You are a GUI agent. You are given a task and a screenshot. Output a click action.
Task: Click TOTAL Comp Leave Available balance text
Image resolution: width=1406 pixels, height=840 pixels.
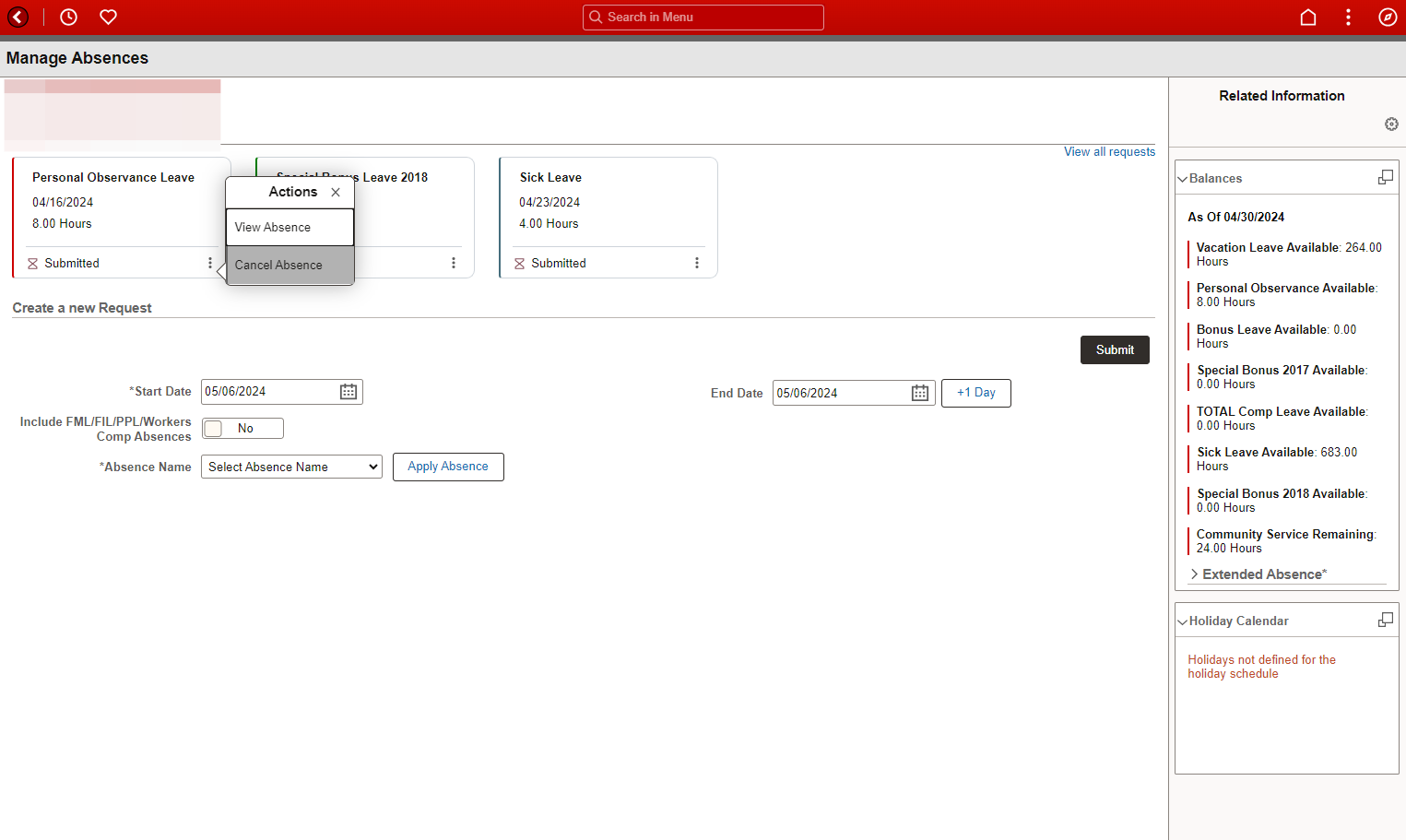[x=1282, y=419]
